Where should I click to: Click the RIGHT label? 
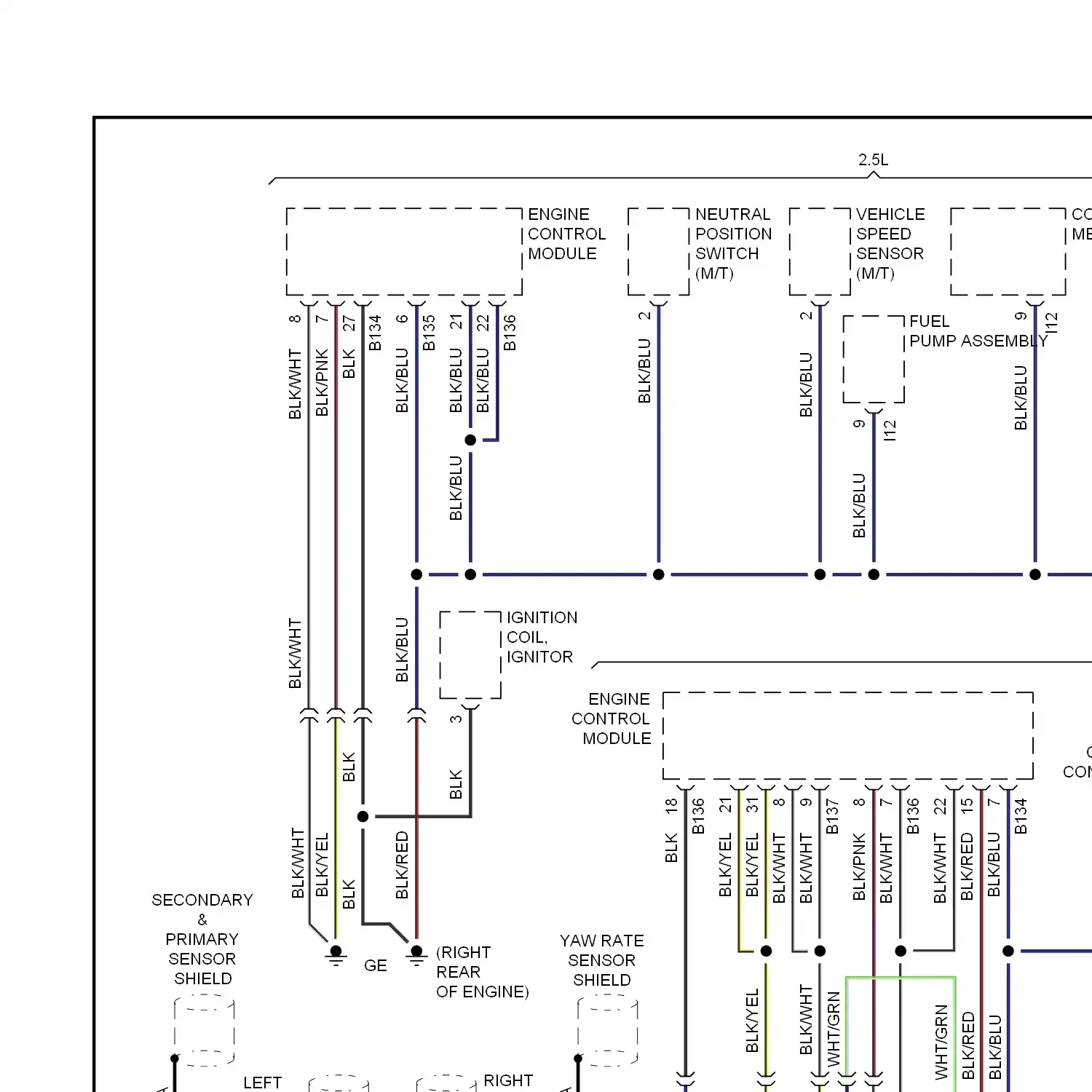tap(508, 1080)
